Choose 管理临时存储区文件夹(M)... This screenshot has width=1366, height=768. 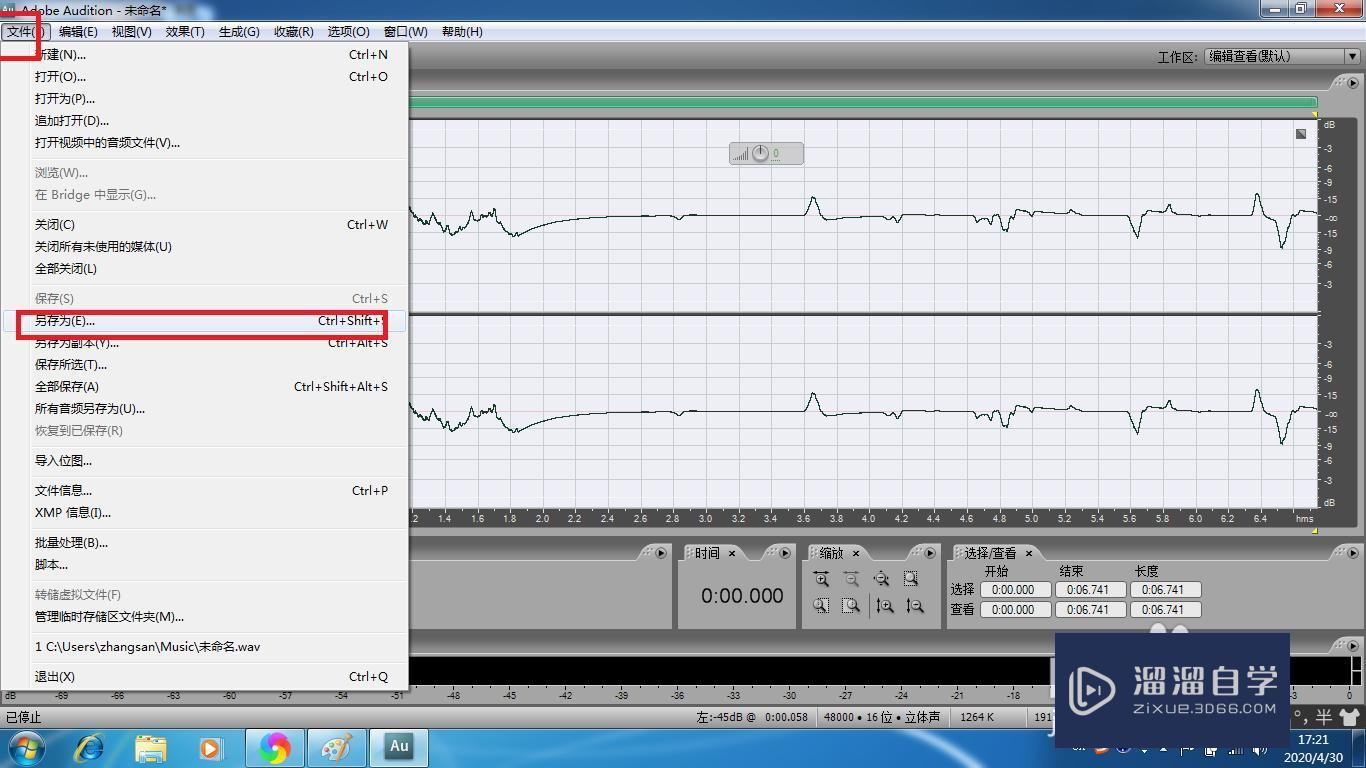tap(204, 617)
